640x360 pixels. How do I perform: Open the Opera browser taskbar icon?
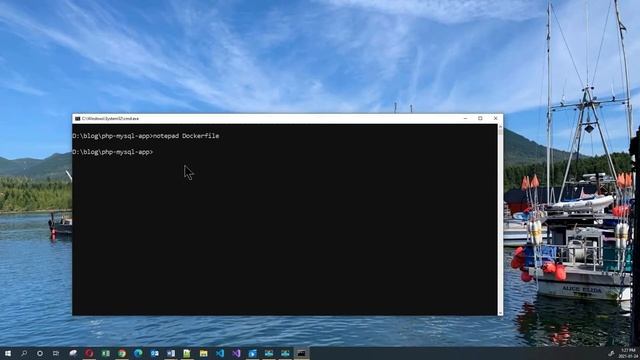pos(89,353)
